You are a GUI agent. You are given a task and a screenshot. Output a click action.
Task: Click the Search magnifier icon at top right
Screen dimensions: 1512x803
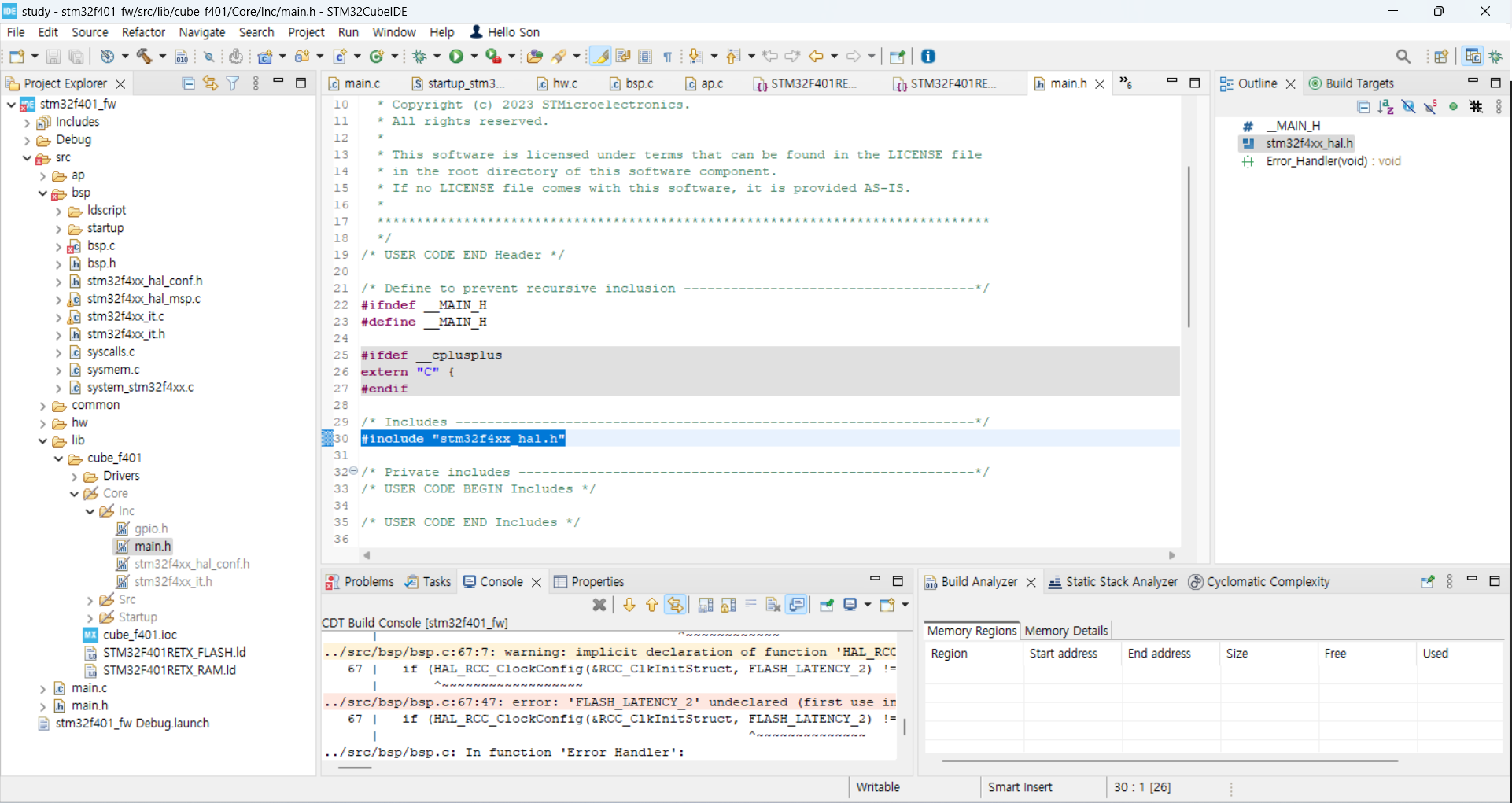tap(1403, 56)
